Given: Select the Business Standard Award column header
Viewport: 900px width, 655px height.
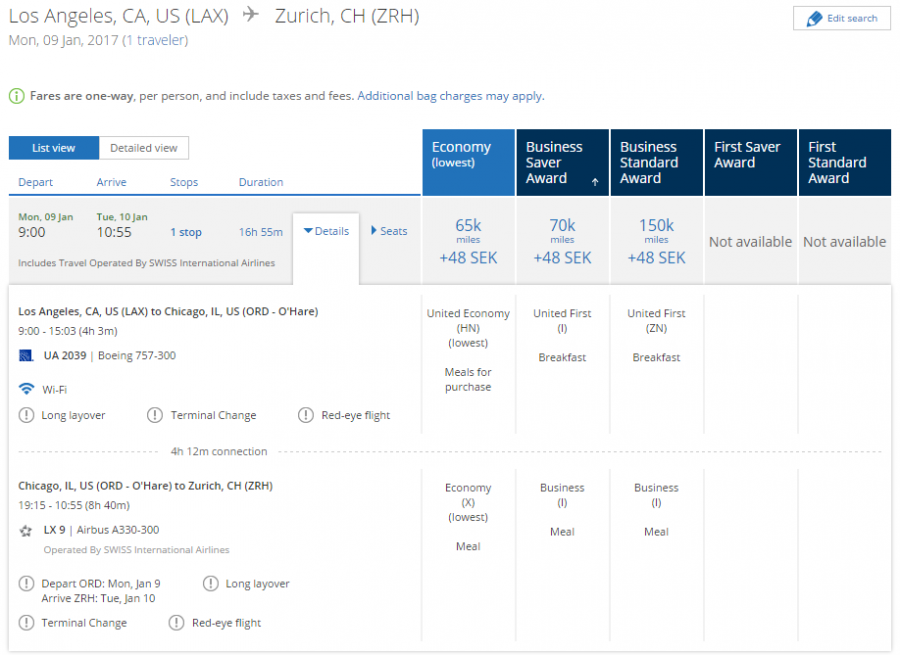Looking at the screenshot, I should coord(657,162).
